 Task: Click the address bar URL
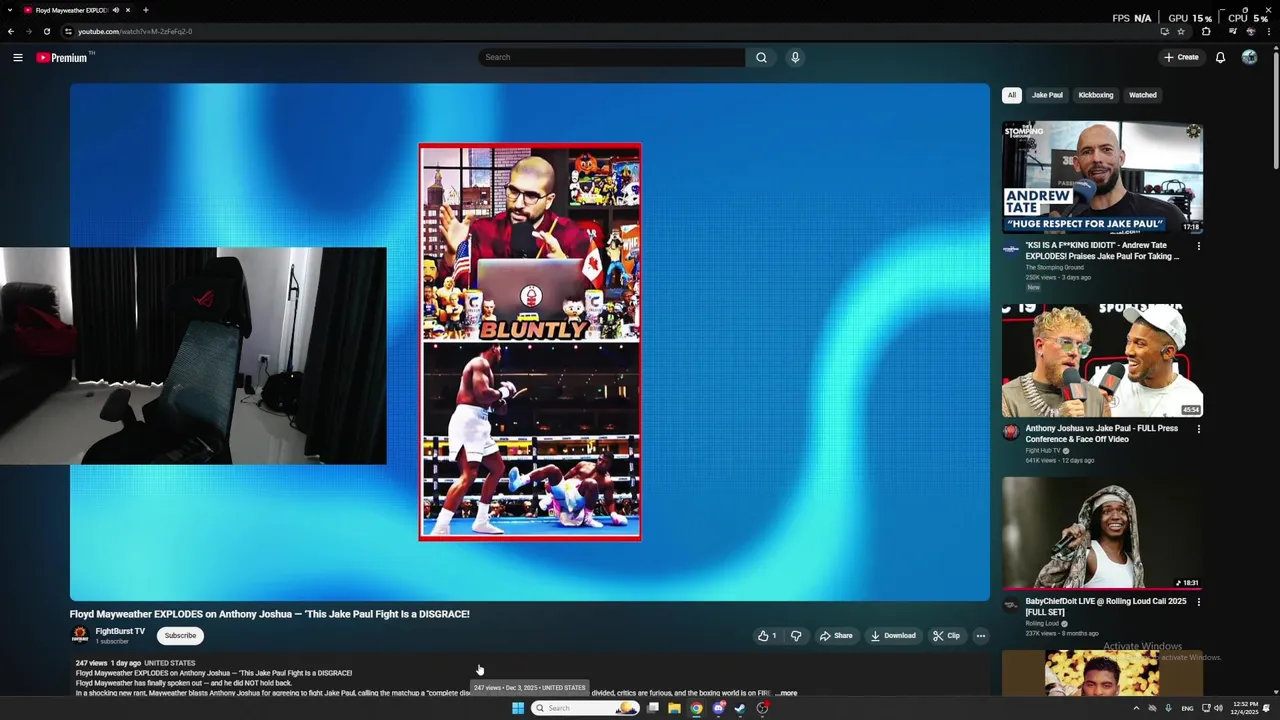135,31
